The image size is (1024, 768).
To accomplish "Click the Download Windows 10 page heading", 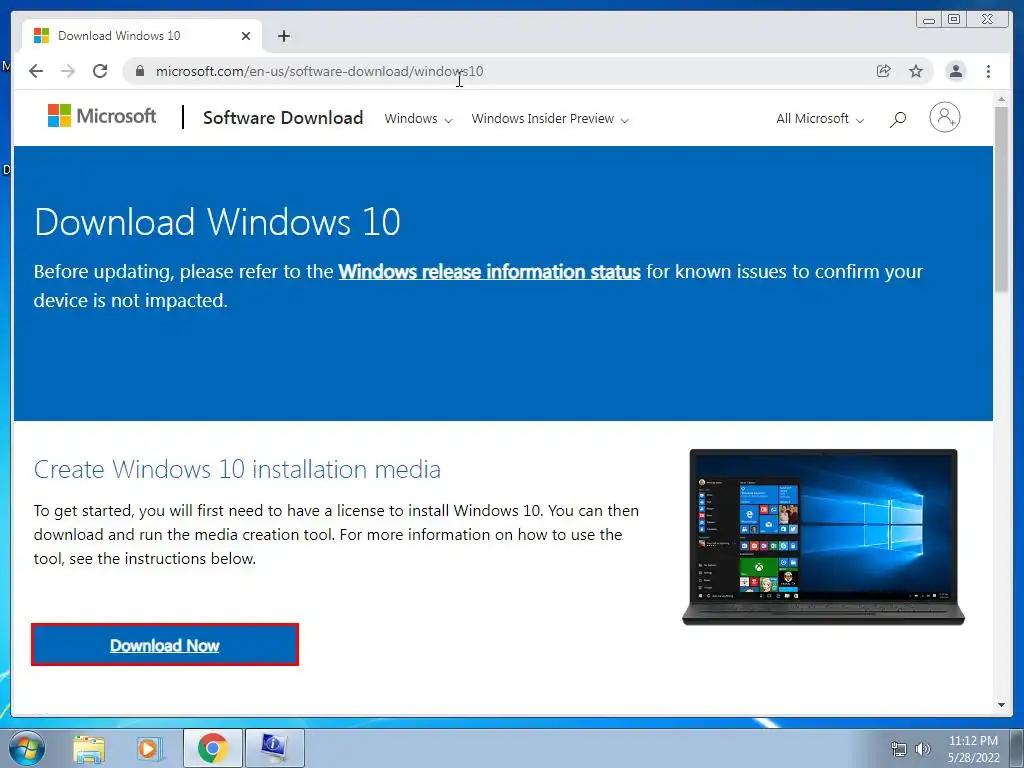I will pyautogui.click(x=217, y=222).
